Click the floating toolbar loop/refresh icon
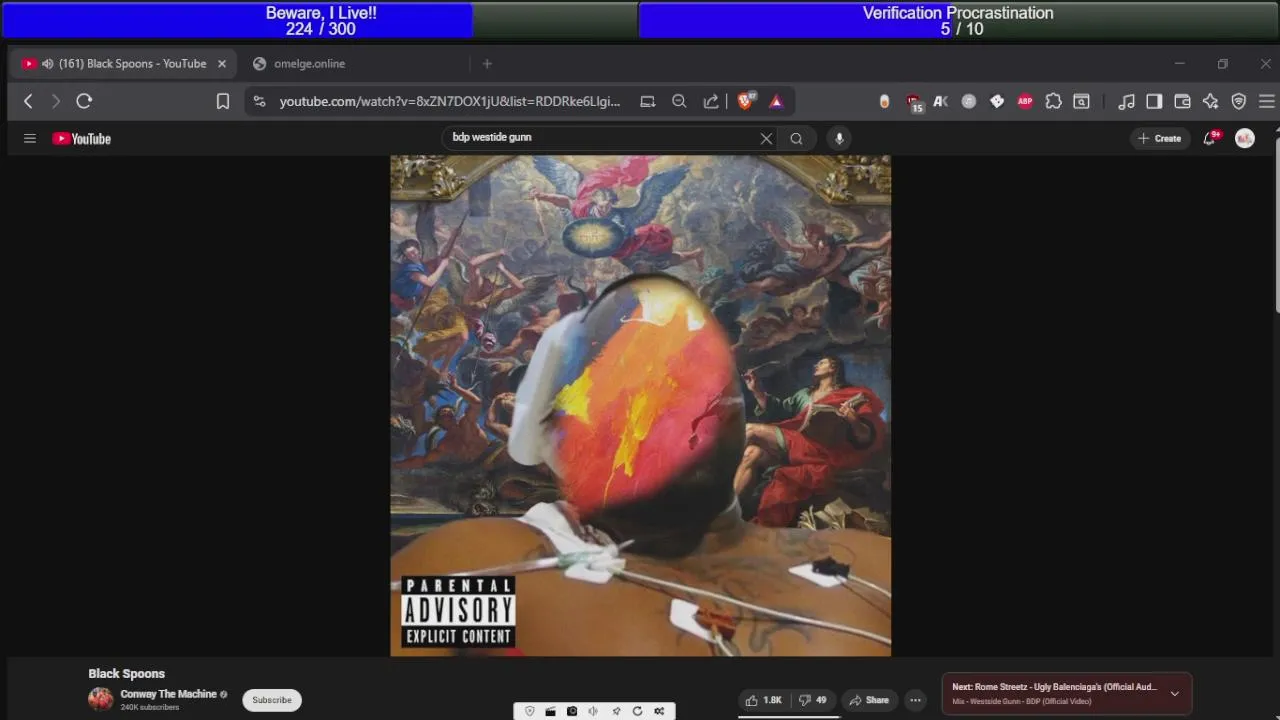The image size is (1280, 720). pos(637,711)
